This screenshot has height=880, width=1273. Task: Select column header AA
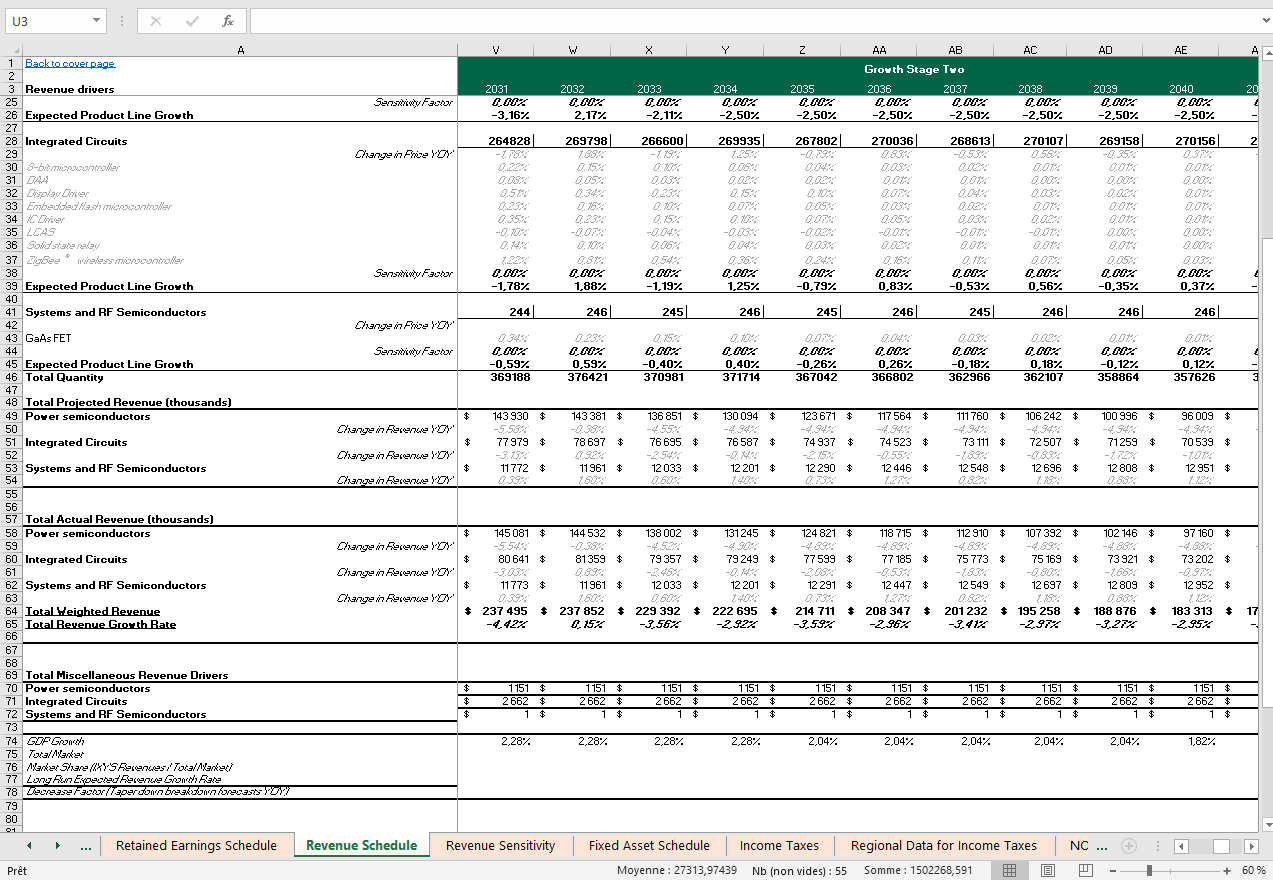(x=878, y=50)
